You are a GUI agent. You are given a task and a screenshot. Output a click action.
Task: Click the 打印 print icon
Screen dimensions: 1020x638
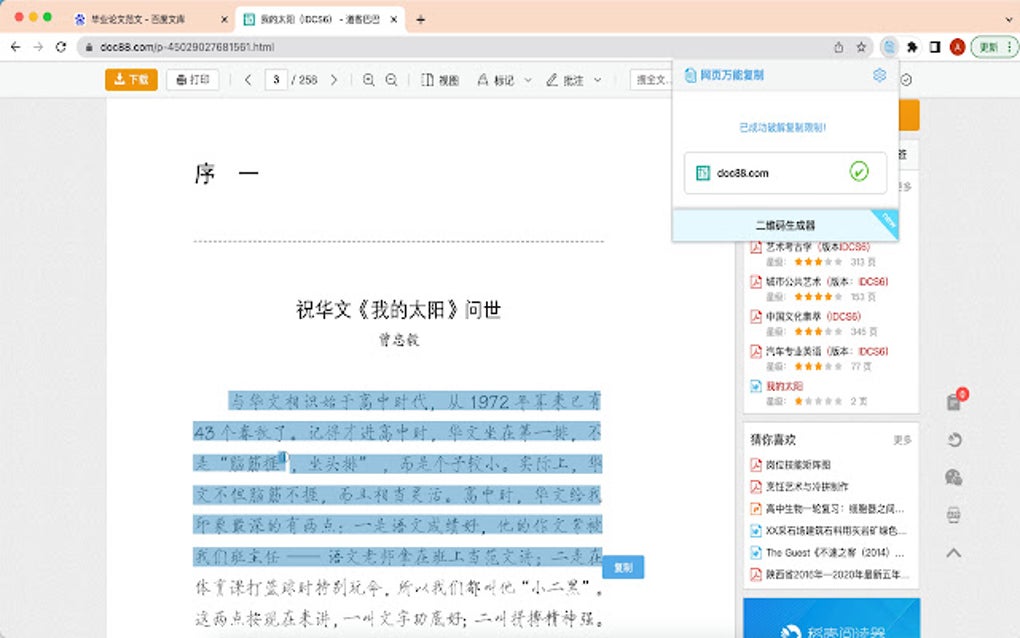[x=182, y=79]
